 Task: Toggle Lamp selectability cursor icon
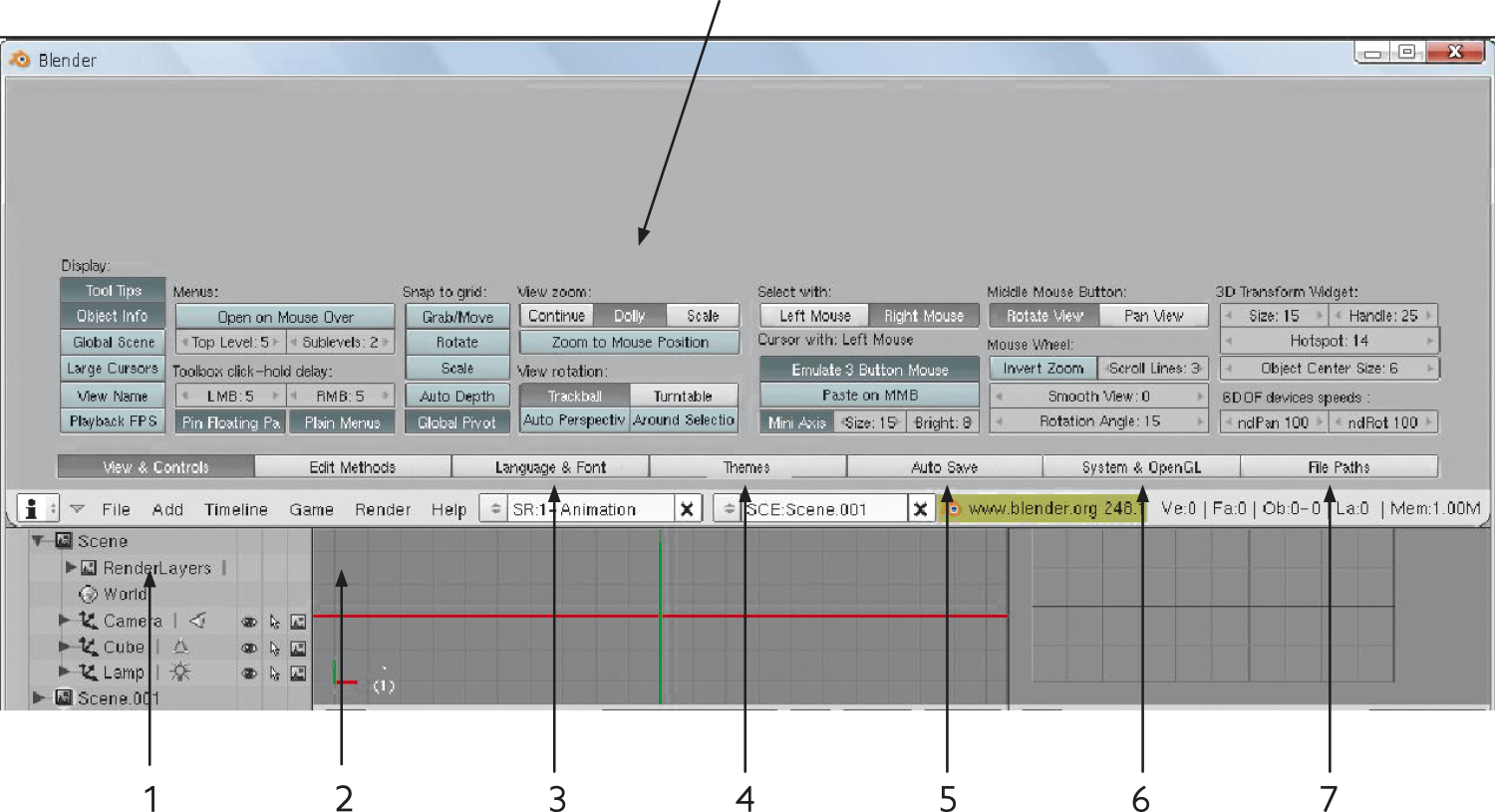pyautogui.click(x=274, y=673)
